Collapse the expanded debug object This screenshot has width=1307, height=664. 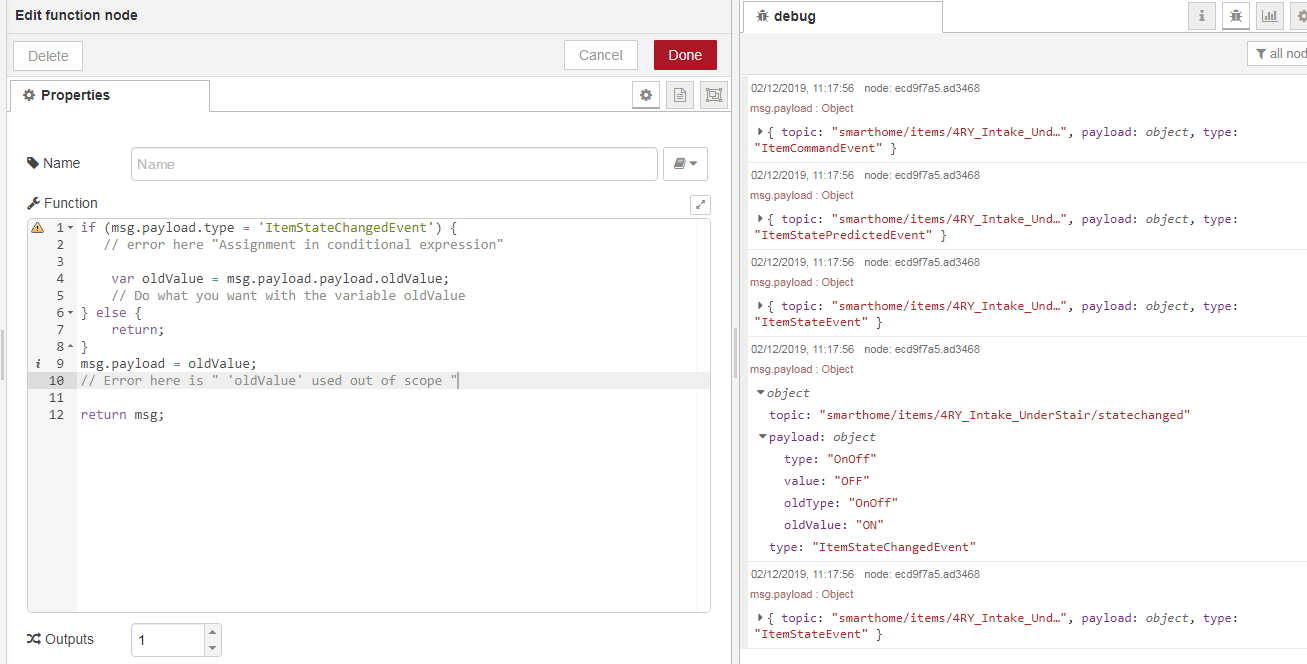click(760, 393)
